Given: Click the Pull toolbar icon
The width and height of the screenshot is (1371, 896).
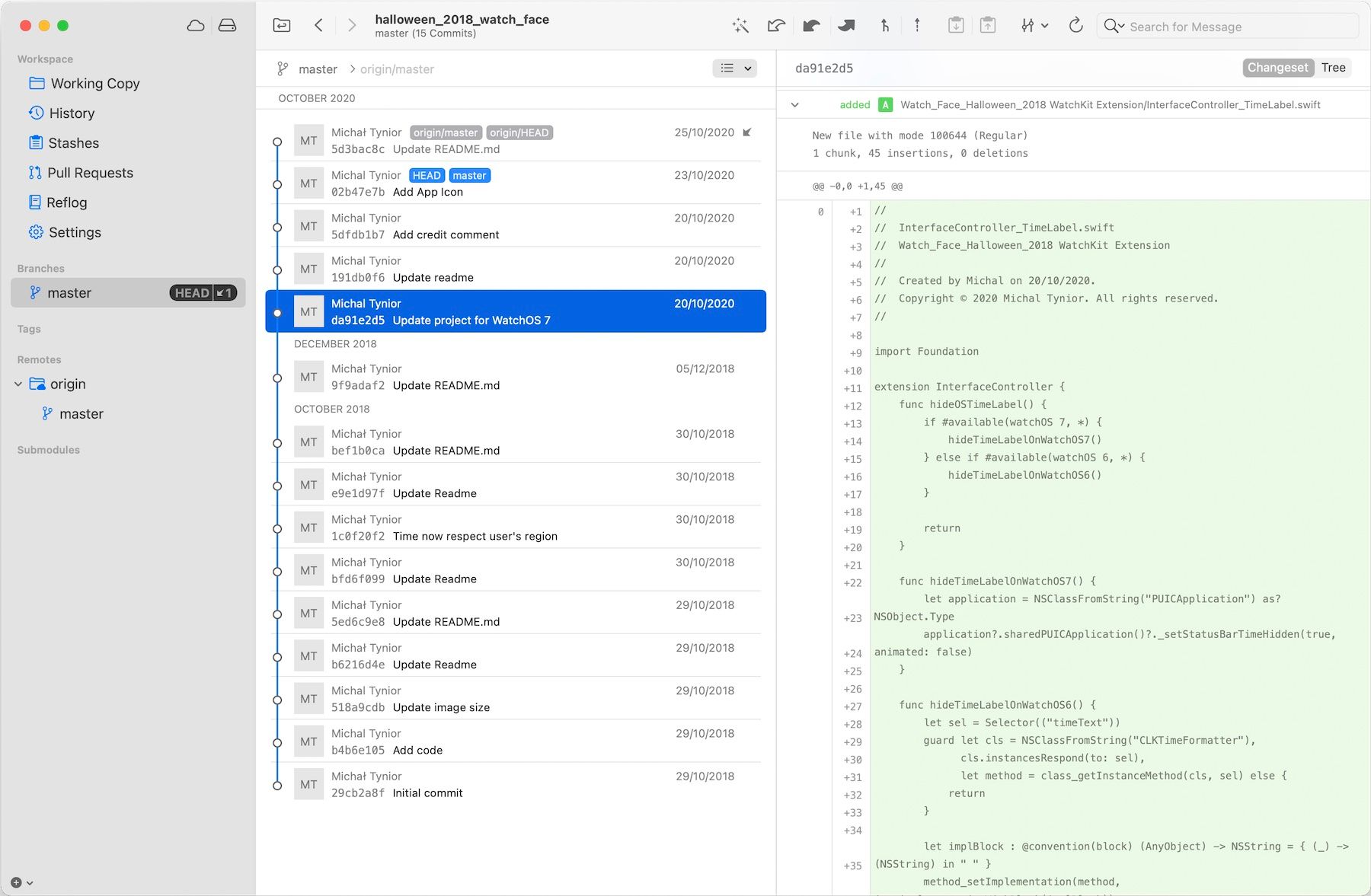Looking at the screenshot, I should coord(811,26).
